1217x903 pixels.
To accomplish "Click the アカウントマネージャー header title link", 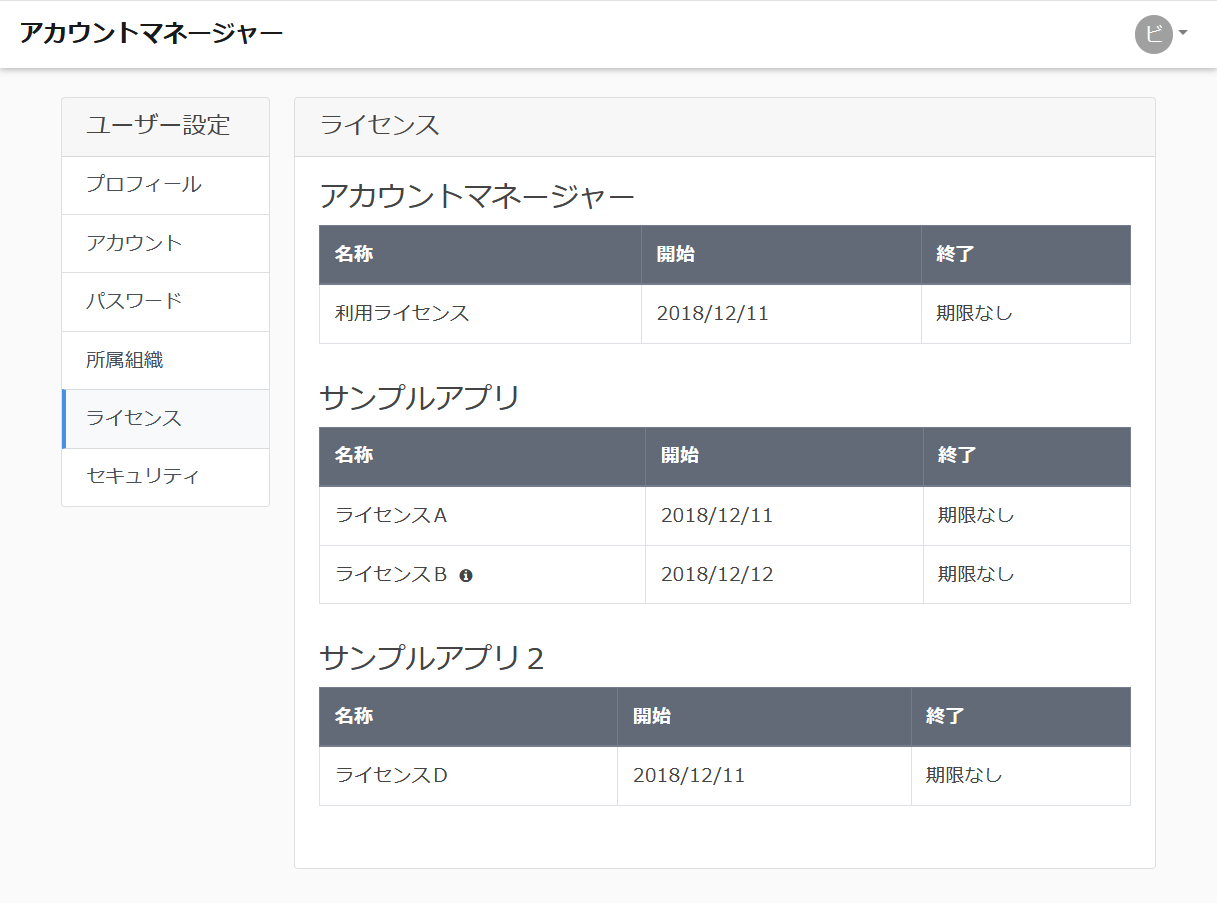I will [151, 33].
